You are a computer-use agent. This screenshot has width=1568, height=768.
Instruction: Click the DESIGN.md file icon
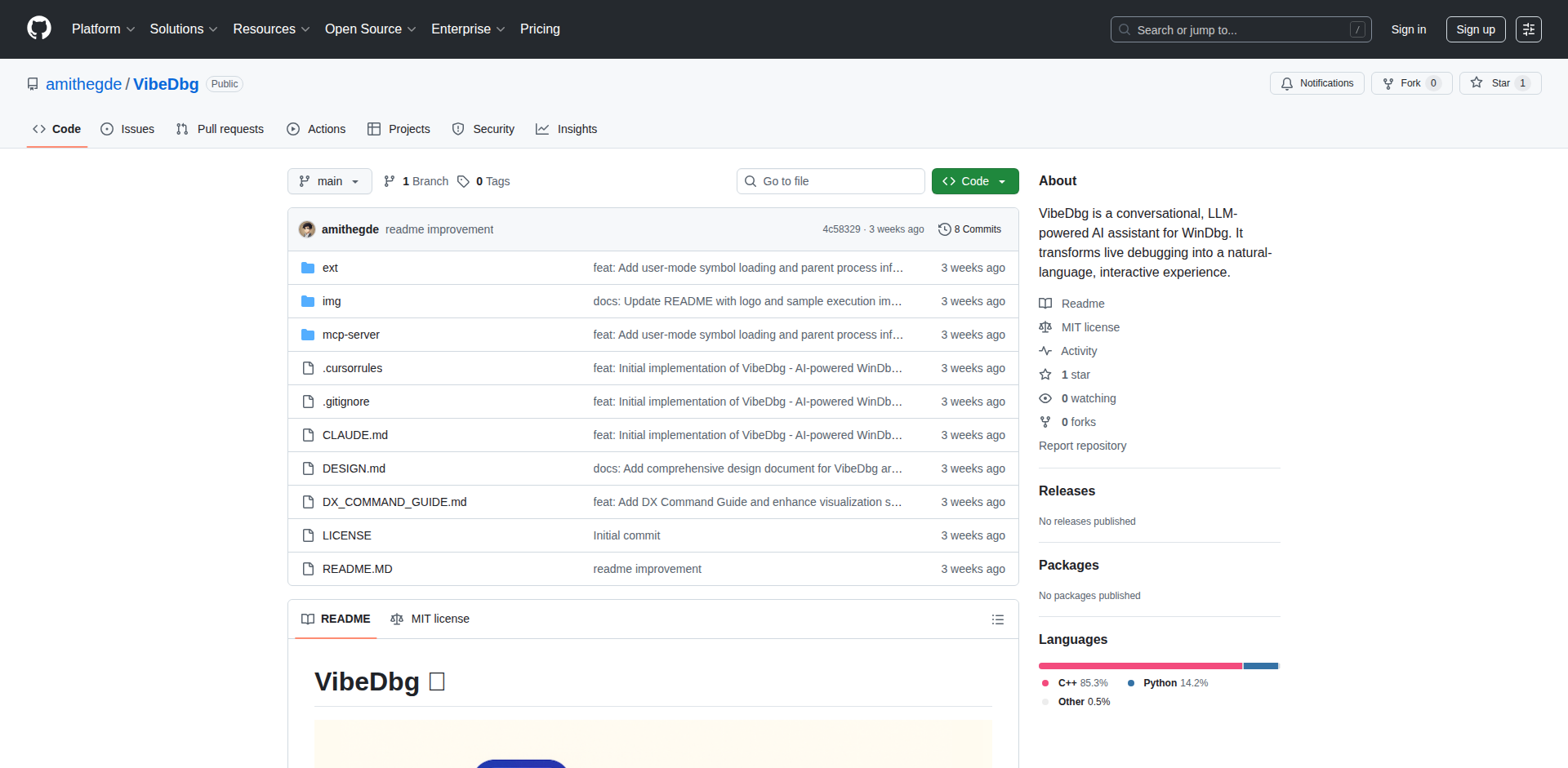point(308,468)
